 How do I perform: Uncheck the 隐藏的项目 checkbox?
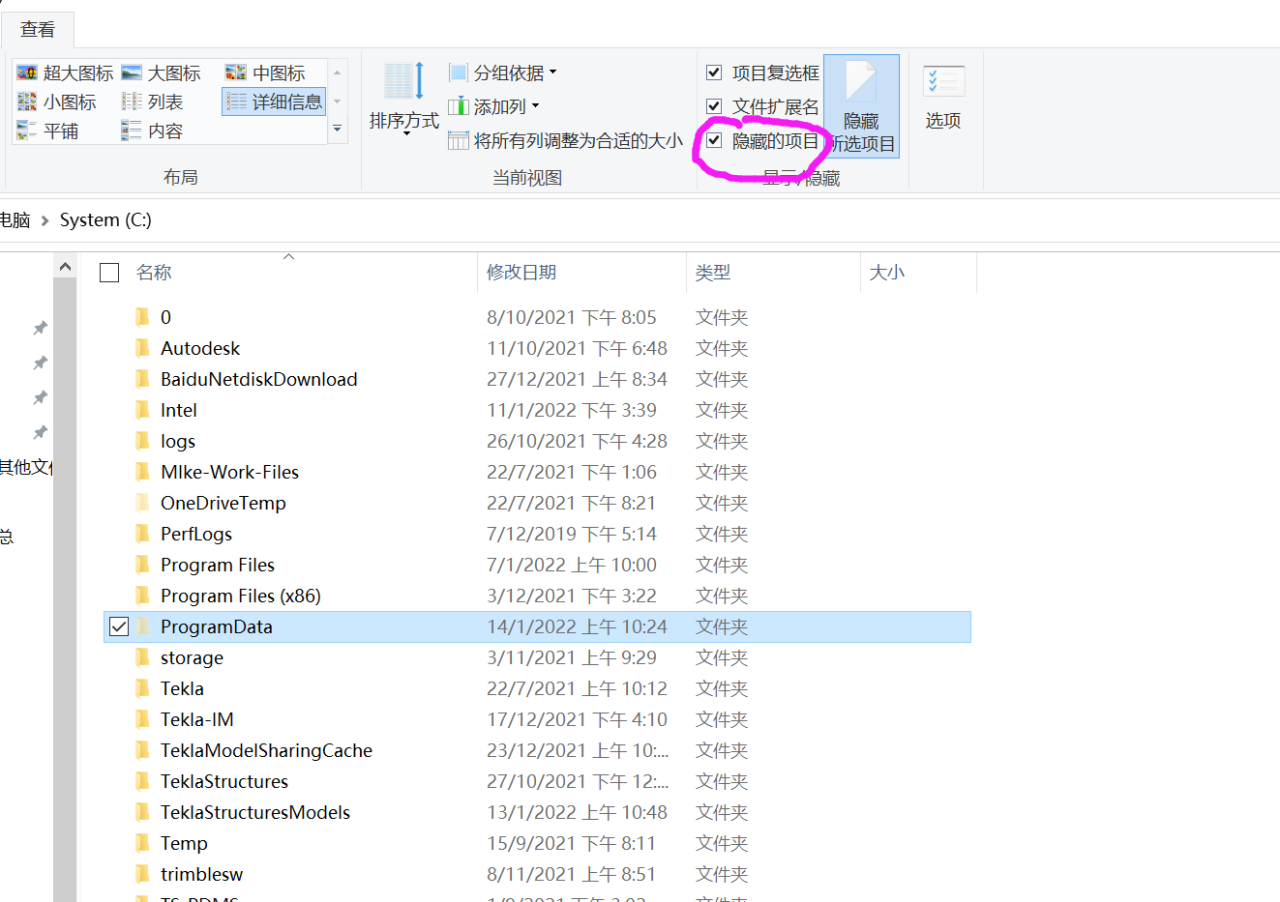pos(714,140)
